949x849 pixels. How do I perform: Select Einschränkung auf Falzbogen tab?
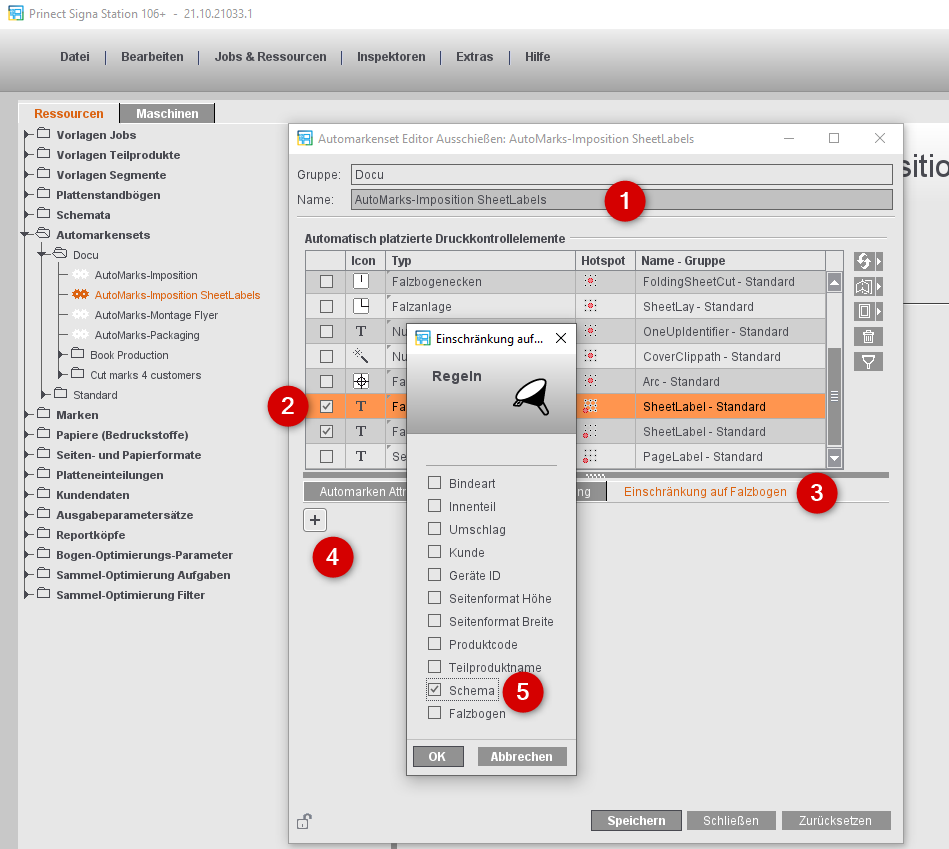coord(705,491)
